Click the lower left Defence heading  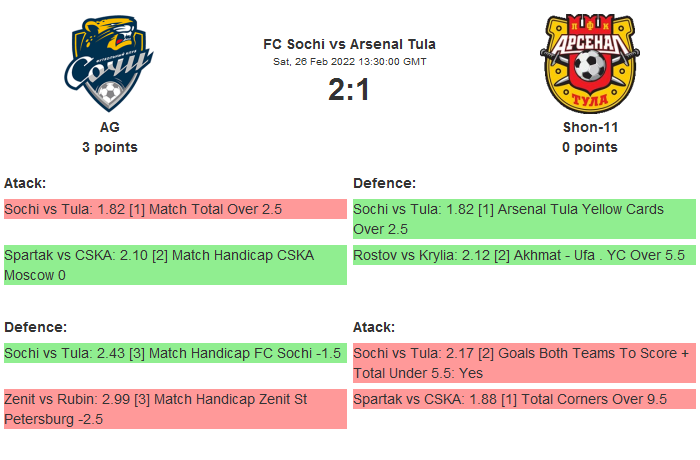tap(35, 327)
